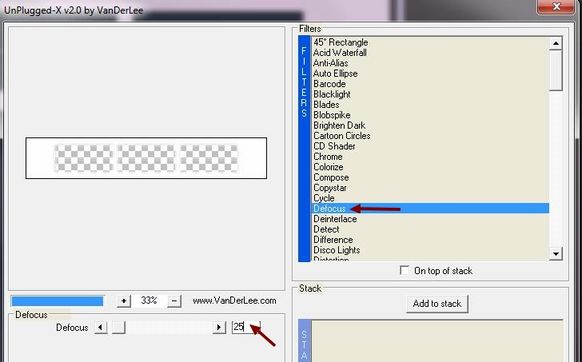Click the Defocus slider right arrow

[x=219, y=327]
